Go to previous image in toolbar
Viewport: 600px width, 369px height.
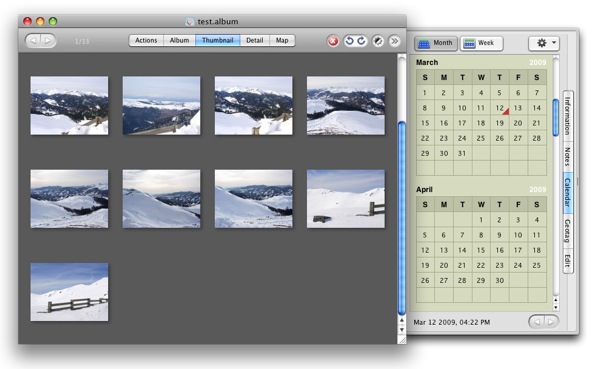[x=33, y=41]
